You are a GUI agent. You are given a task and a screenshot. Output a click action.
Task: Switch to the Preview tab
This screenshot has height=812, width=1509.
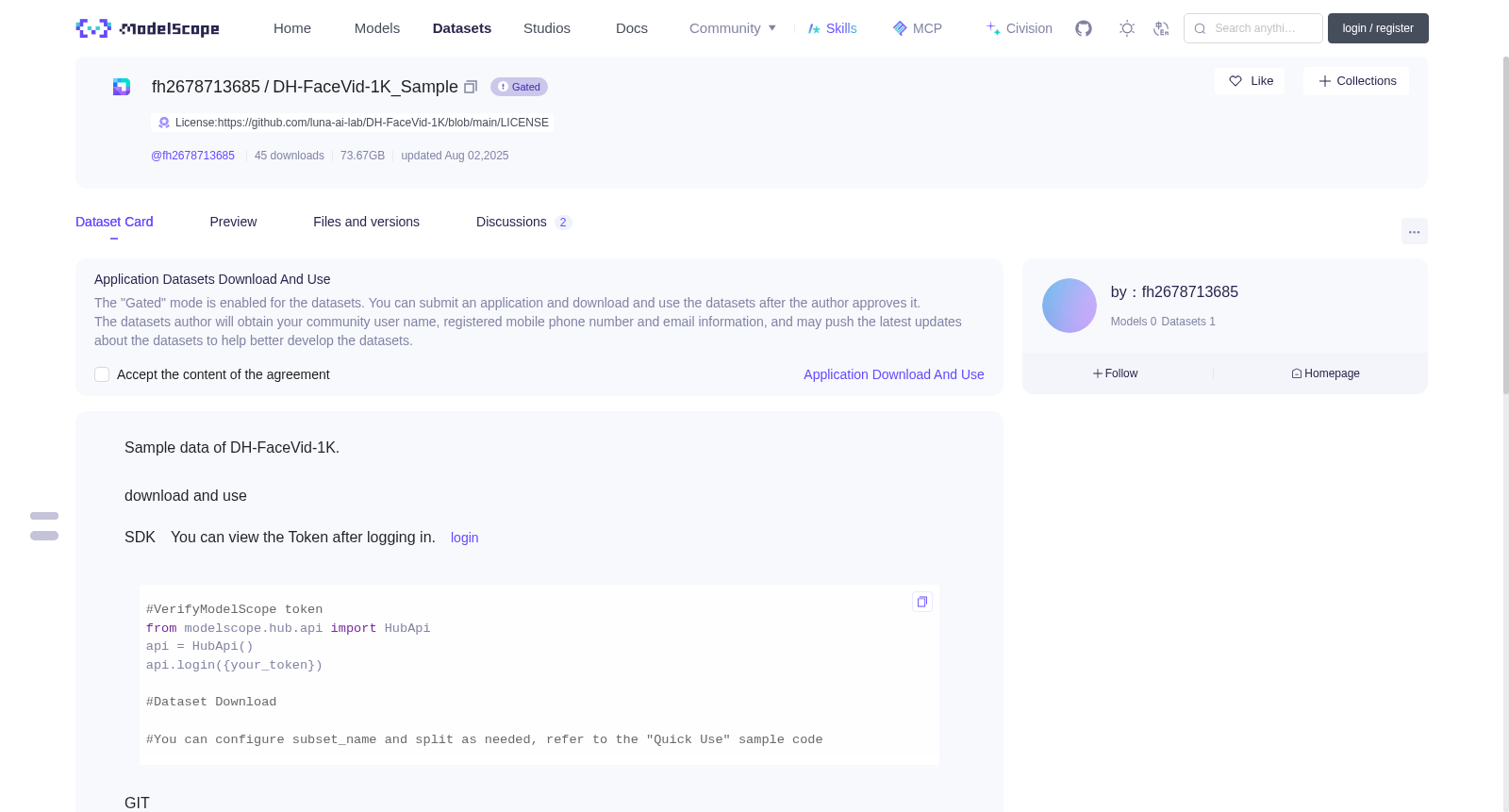tap(233, 222)
